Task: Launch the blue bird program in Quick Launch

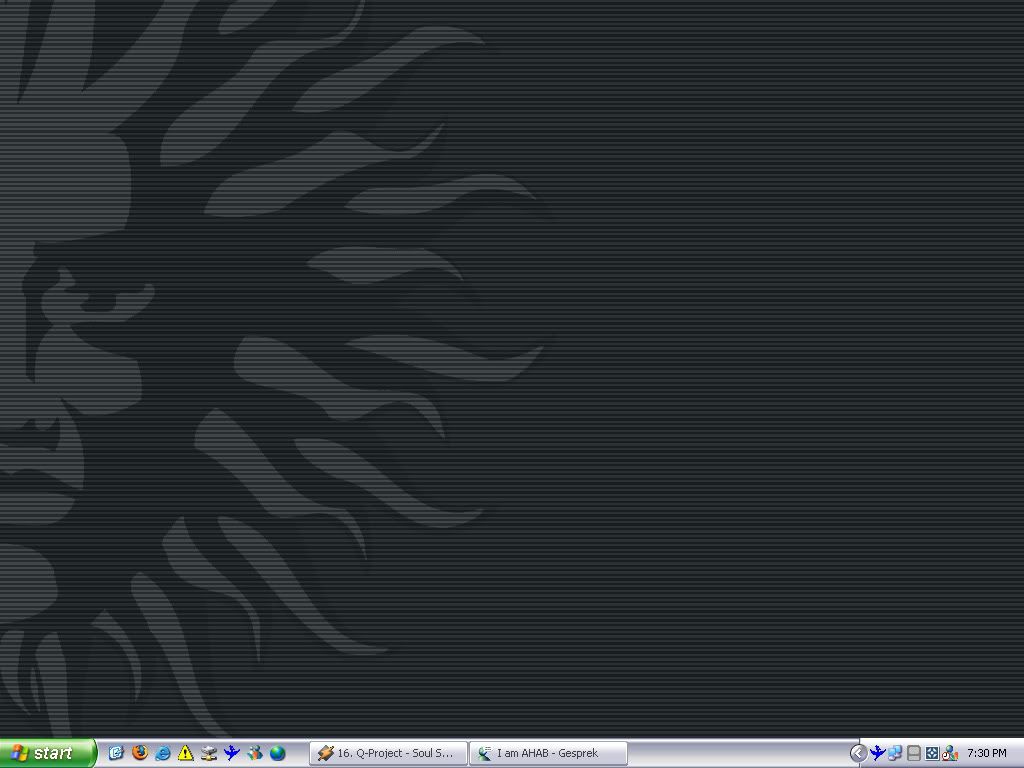Action: [231, 753]
